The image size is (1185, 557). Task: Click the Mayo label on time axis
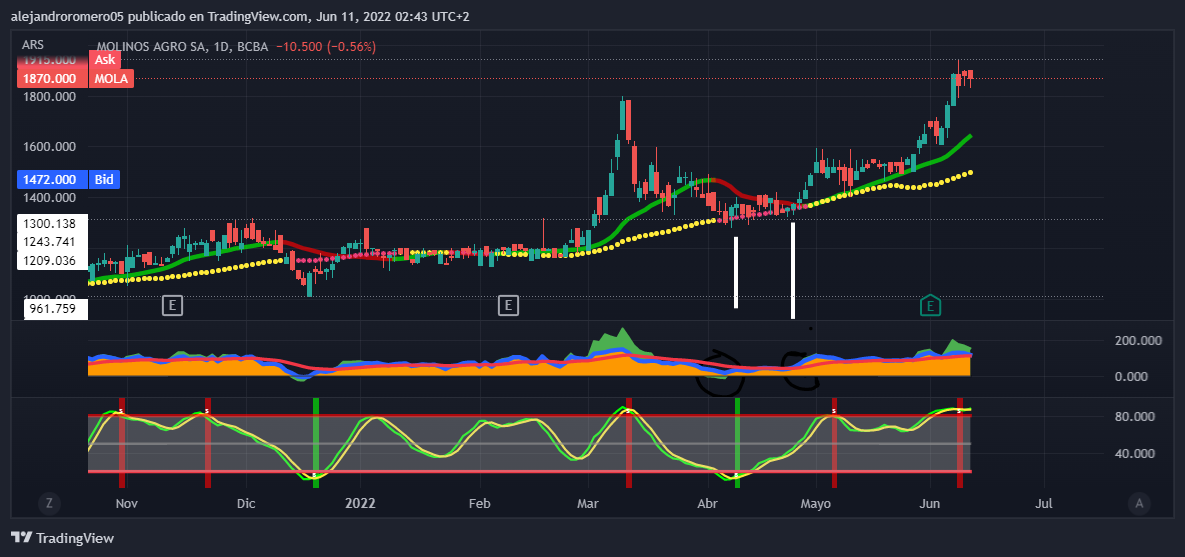tap(815, 503)
